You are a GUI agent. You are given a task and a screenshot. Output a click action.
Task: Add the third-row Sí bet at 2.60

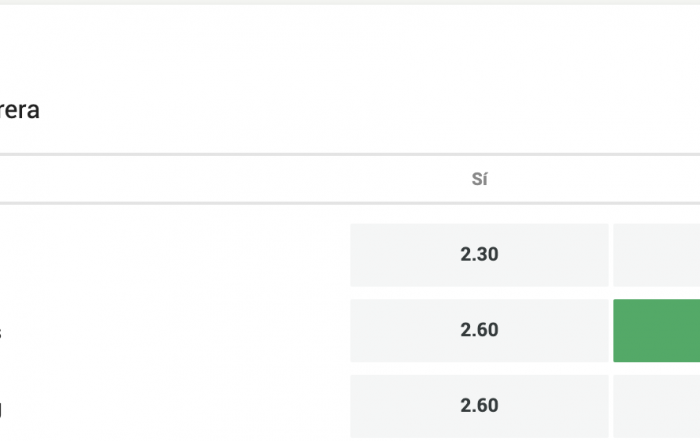tap(479, 406)
